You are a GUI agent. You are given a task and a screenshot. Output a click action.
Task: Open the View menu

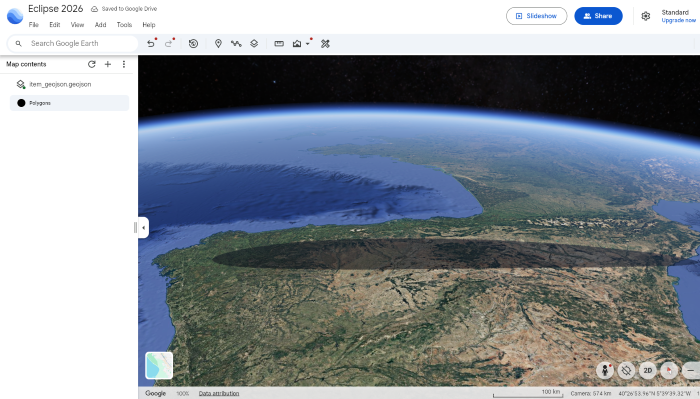(77, 25)
